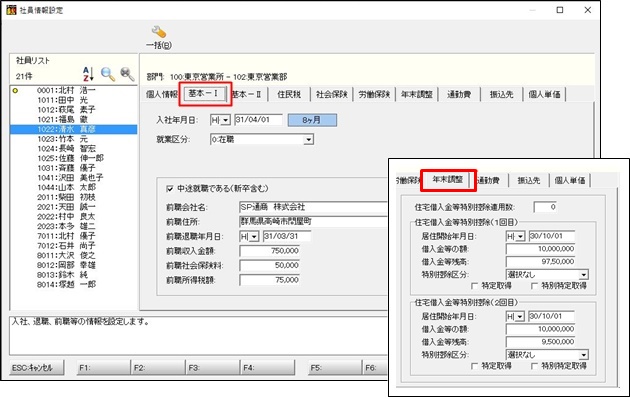
Task: Select 振込先 tab in inset panel
Action: pos(529,181)
